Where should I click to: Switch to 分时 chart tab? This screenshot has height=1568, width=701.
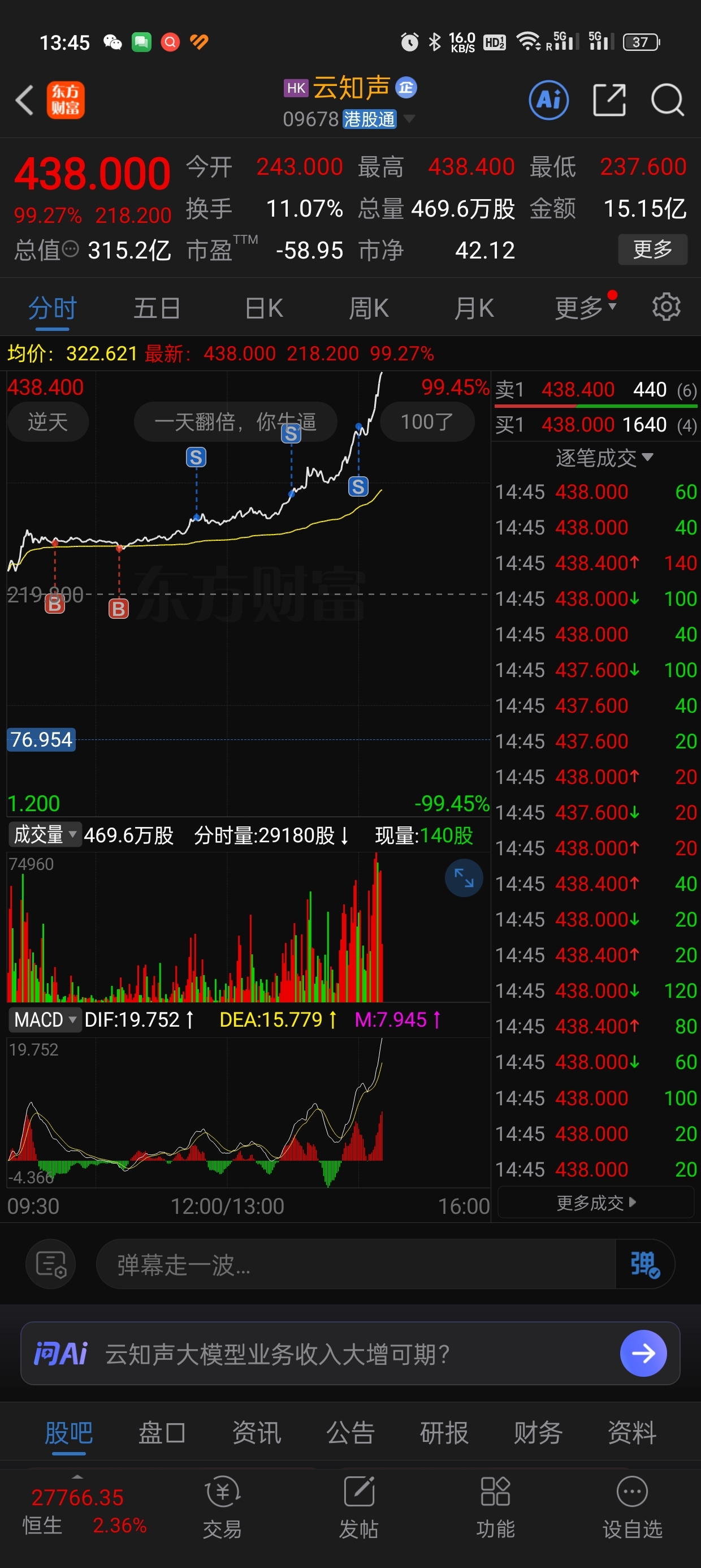point(53,308)
